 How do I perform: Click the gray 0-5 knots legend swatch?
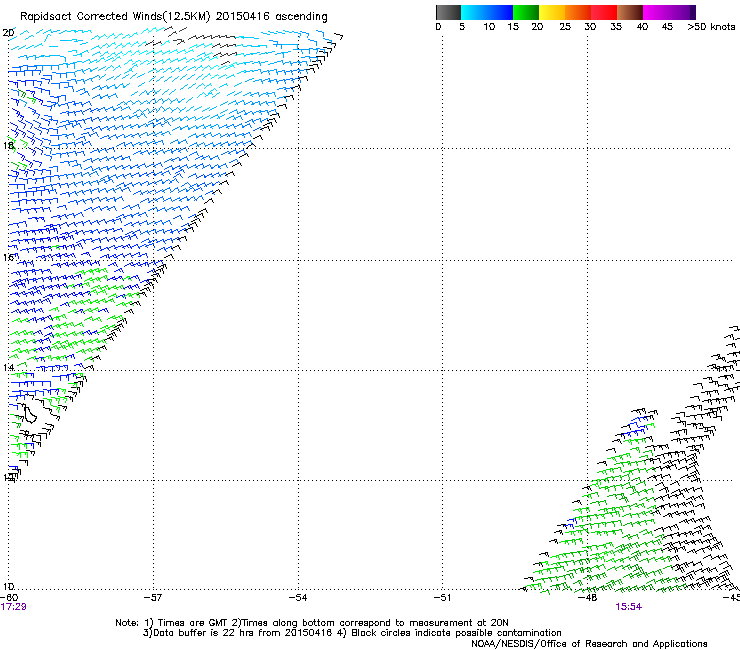click(448, 12)
